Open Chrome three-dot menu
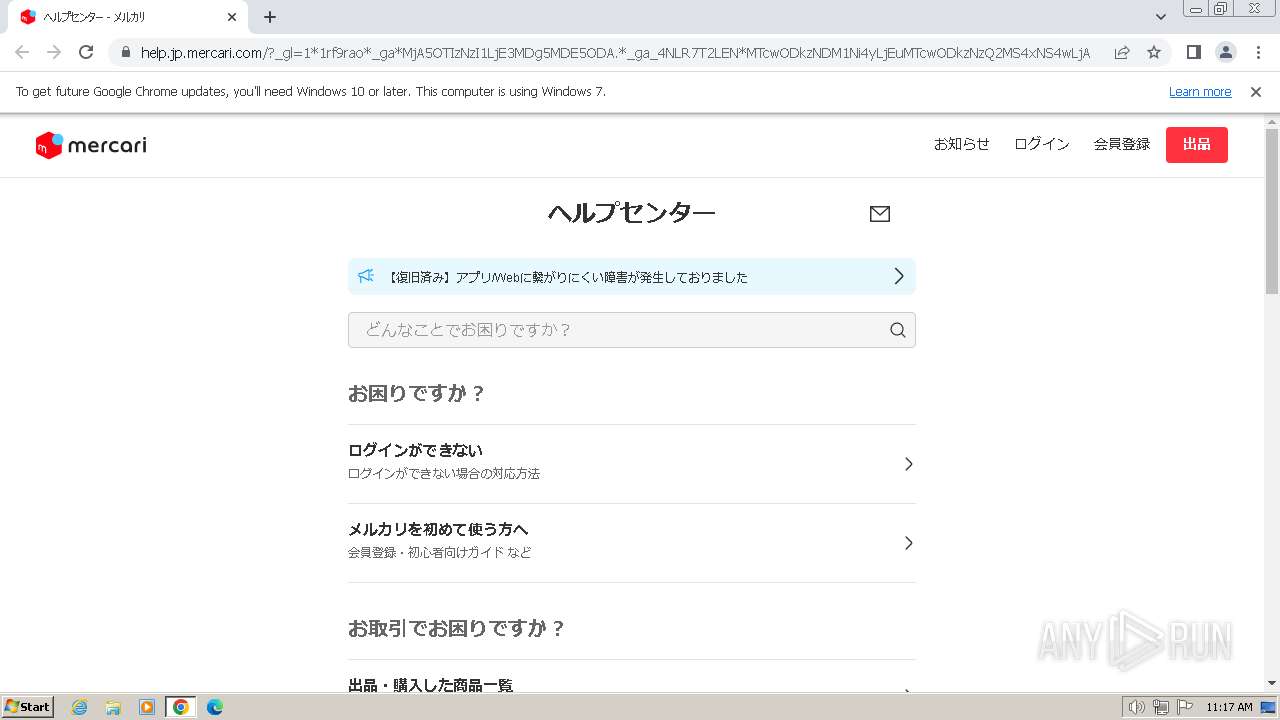This screenshot has width=1280, height=720. tap(1258, 52)
